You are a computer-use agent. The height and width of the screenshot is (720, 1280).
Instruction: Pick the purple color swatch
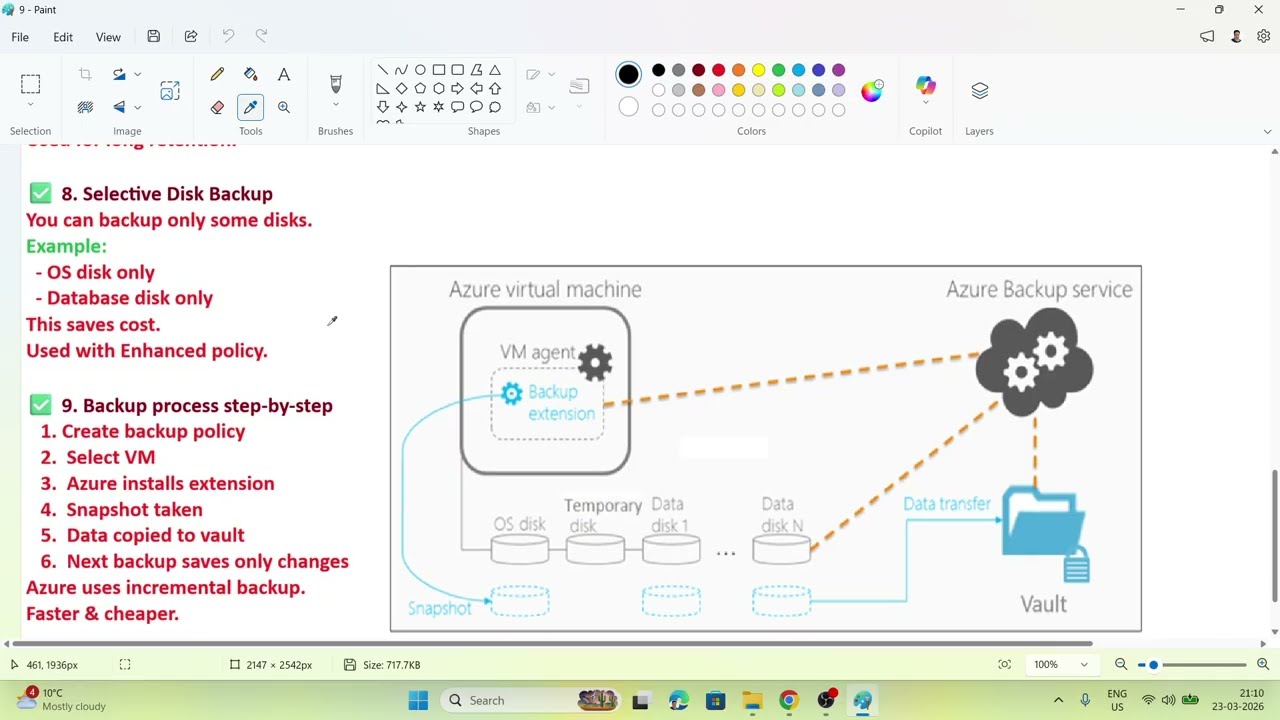click(x=838, y=70)
